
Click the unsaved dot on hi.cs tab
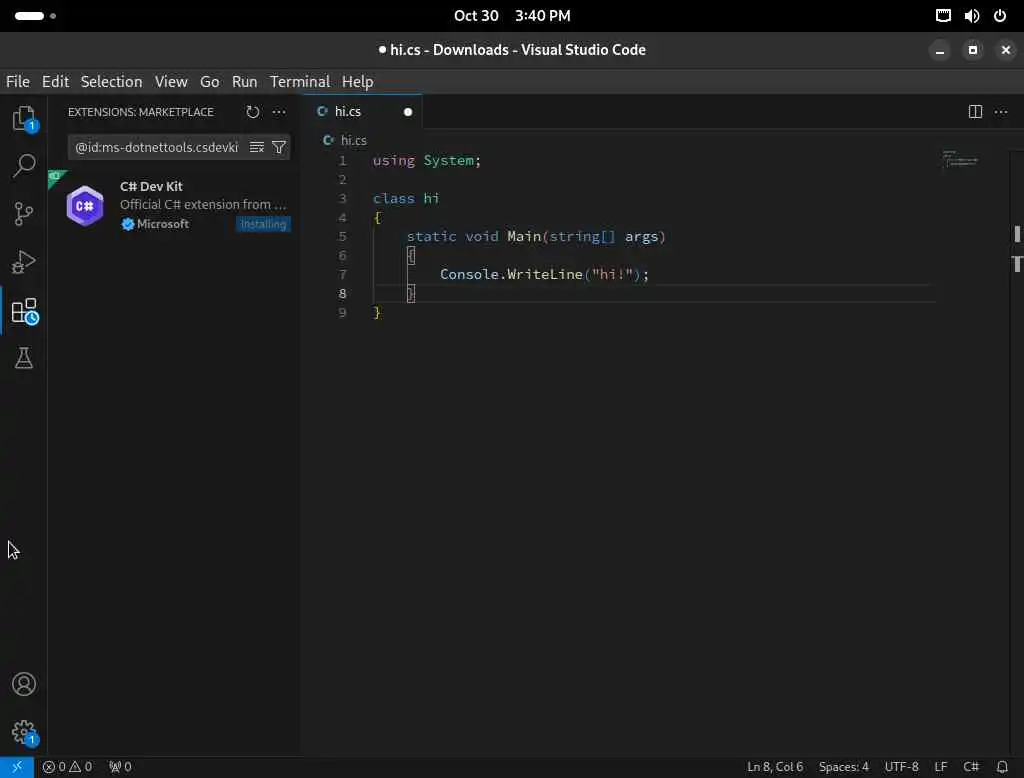[408, 112]
